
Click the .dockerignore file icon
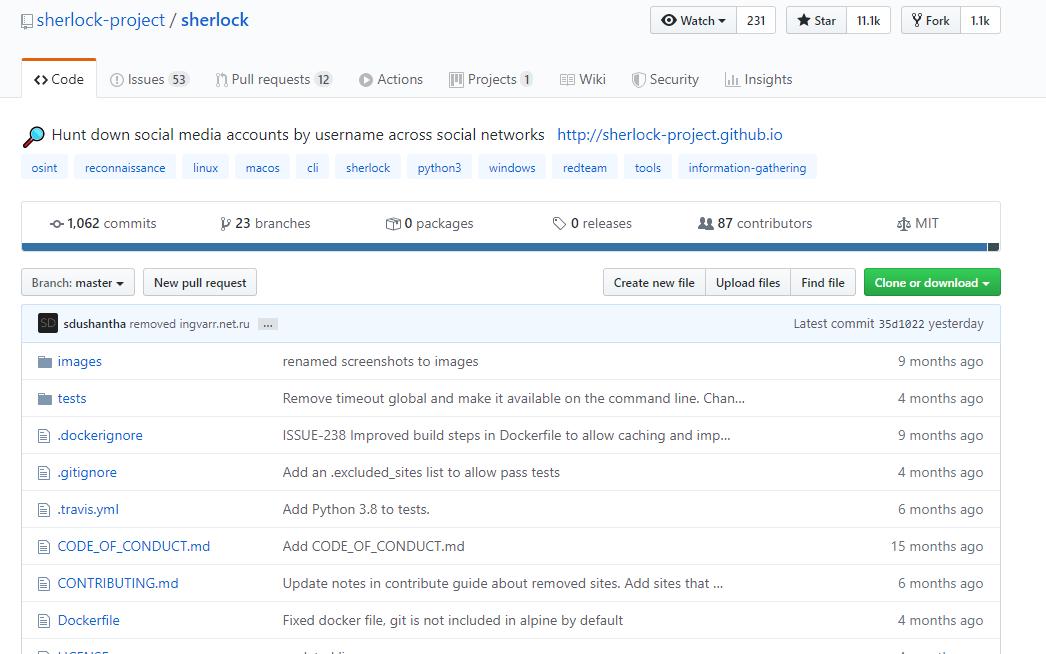[x=43, y=436]
